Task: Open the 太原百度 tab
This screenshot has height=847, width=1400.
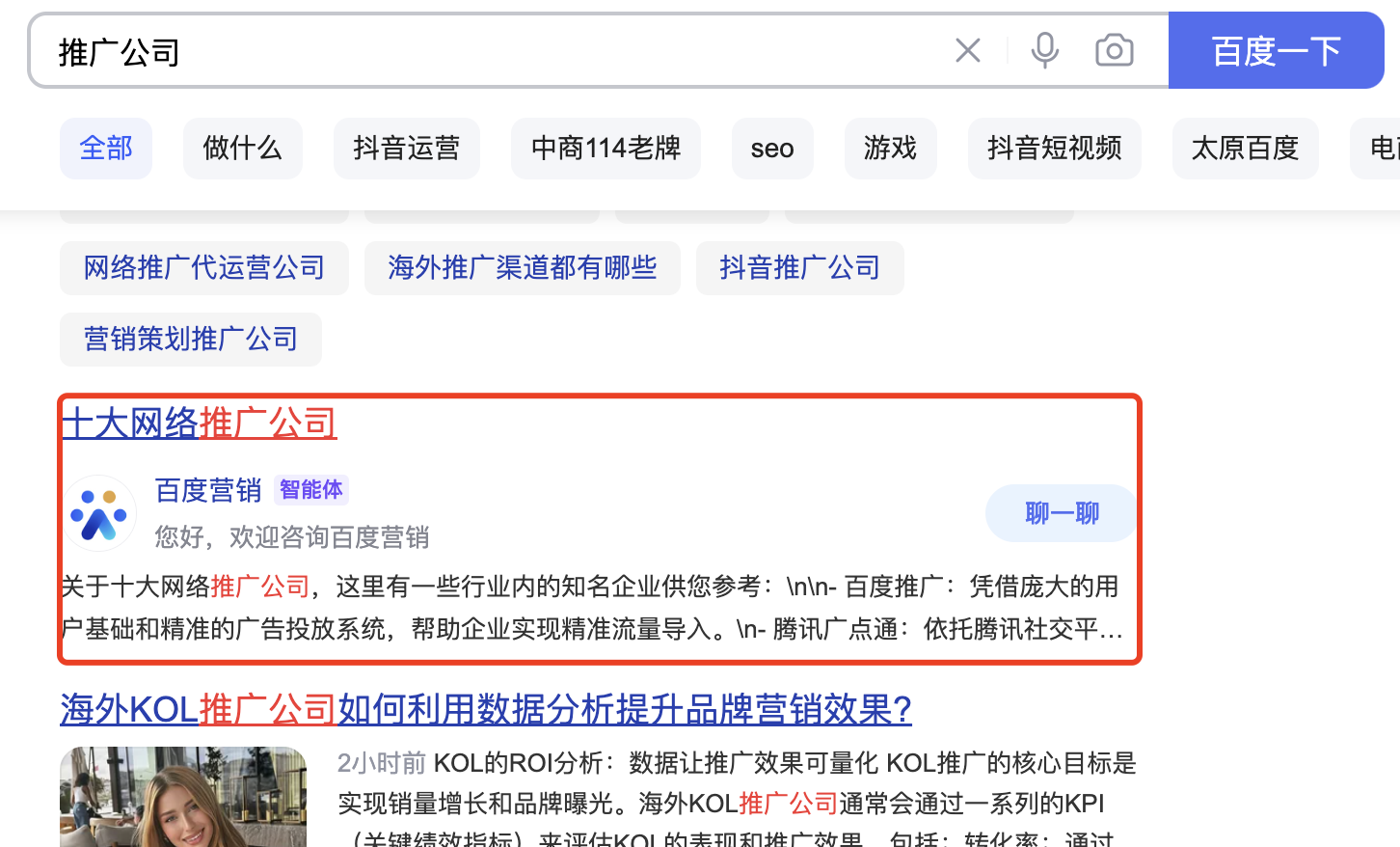Action: pyautogui.click(x=1245, y=149)
